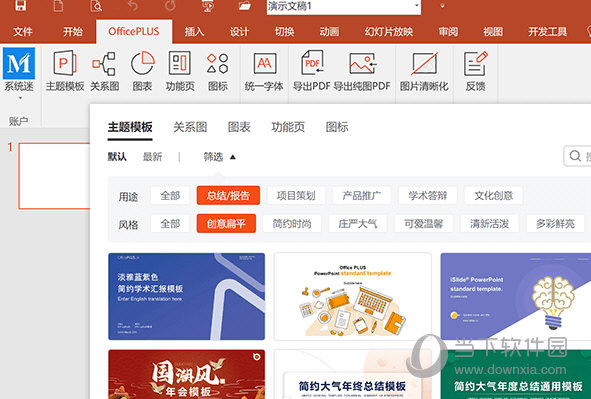
Task: Click the 功能页 ribbon icon
Action: [180, 71]
